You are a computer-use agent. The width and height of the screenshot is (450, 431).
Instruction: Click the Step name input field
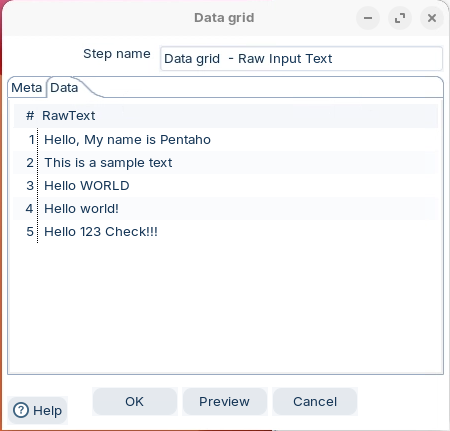click(x=301, y=59)
